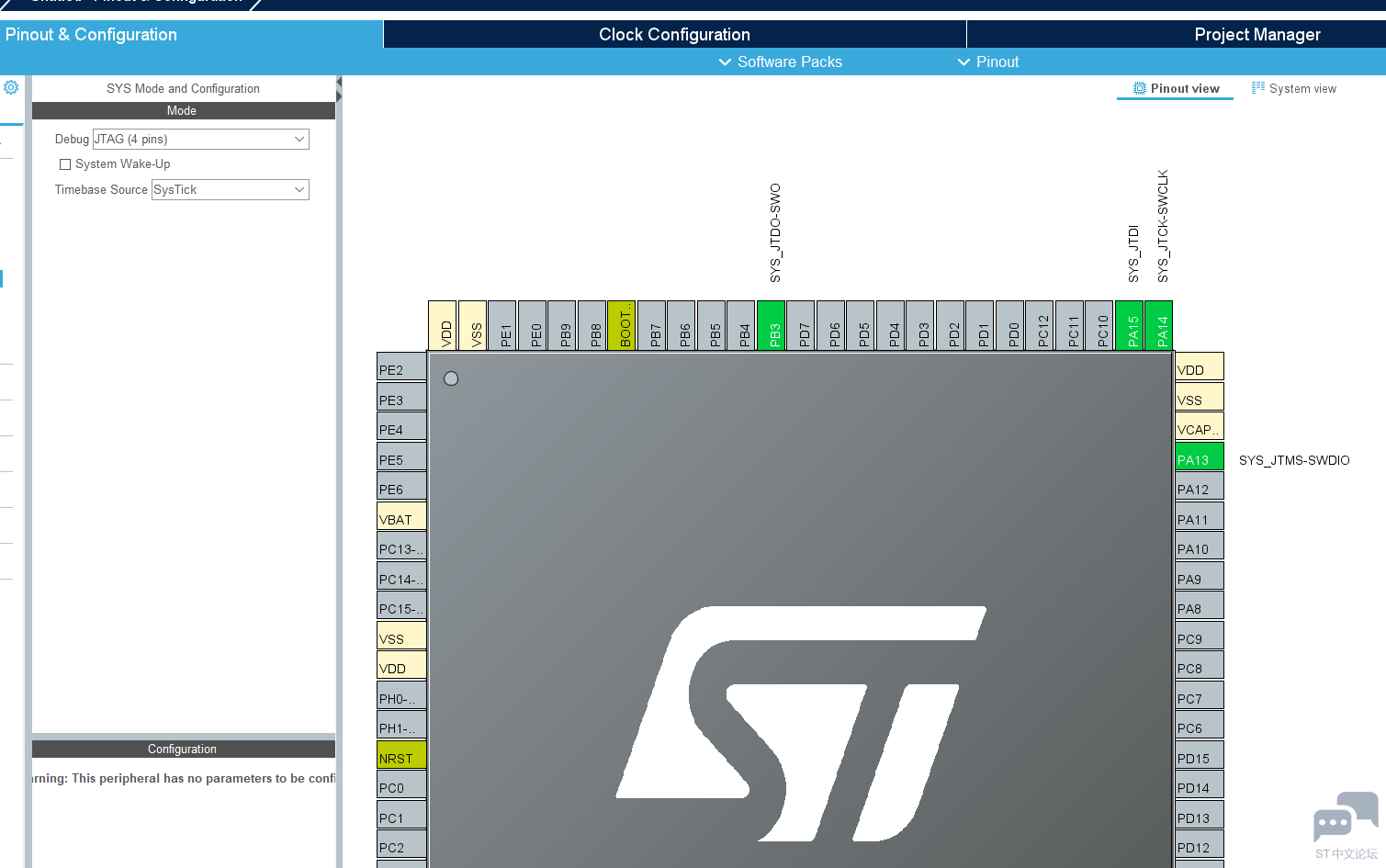
Task: Click the SYS_JTDO-SWO signal label
Action: 775,233
